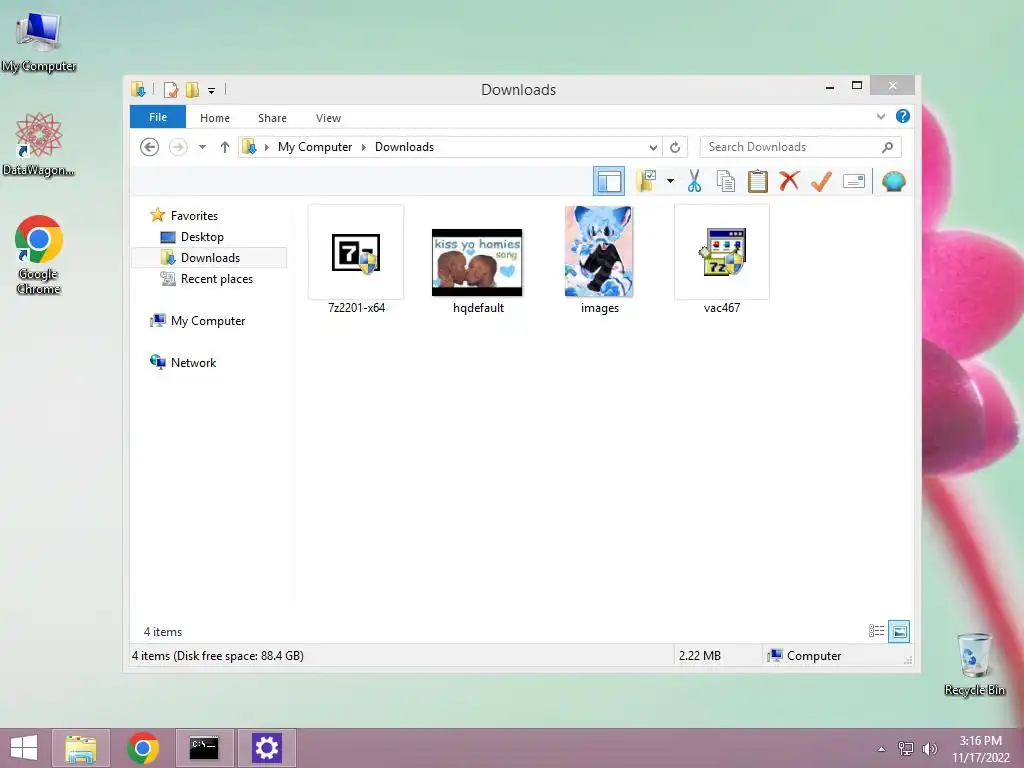Click the '4 items' status text
Viewport: 1024px width, 768px height.
click(x=163, y=632)
